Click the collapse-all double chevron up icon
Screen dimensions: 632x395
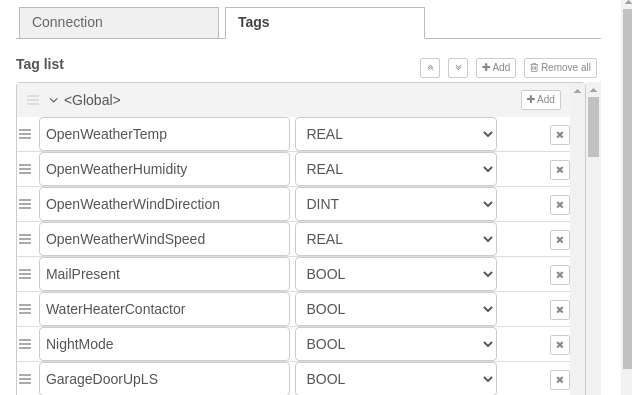430,68
